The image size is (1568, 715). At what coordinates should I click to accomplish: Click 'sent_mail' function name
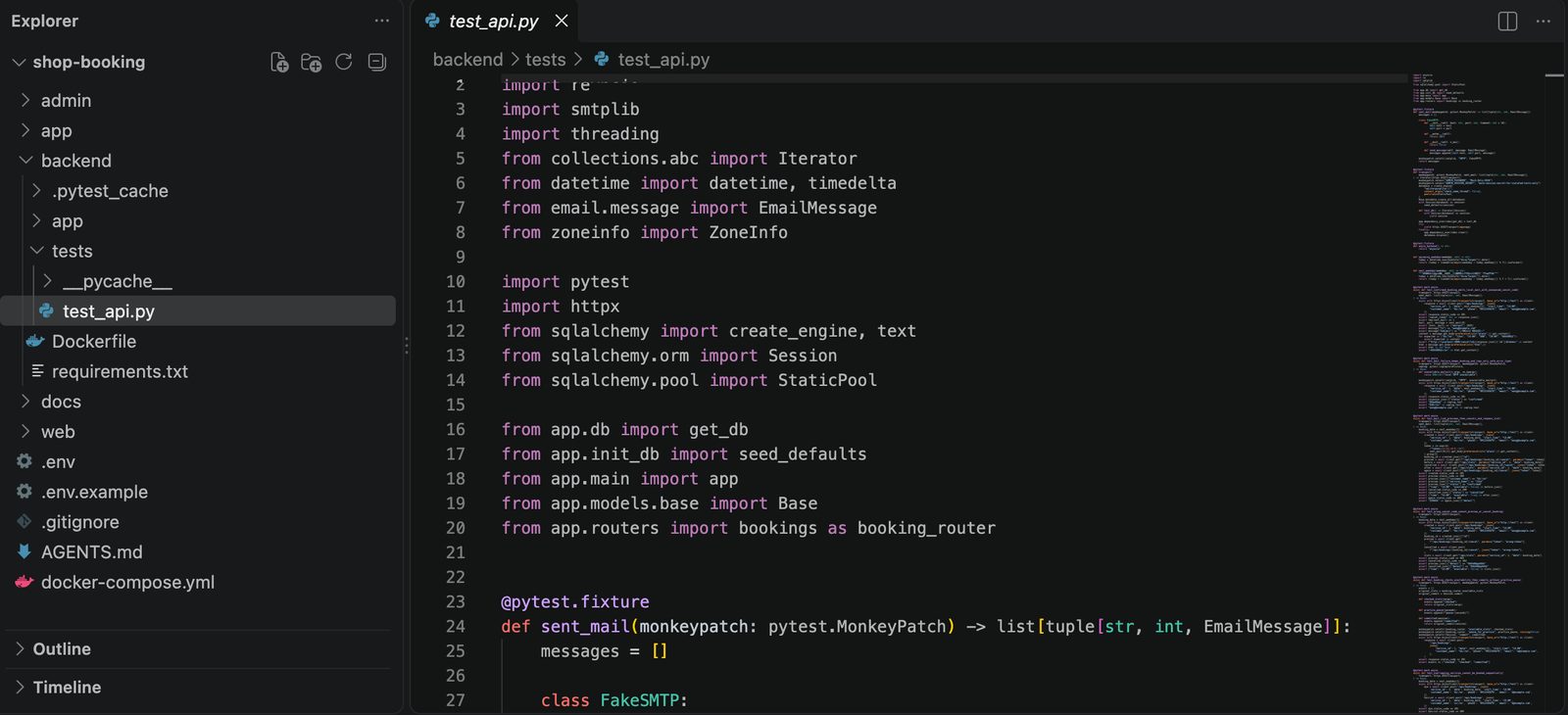pos(585,626)
